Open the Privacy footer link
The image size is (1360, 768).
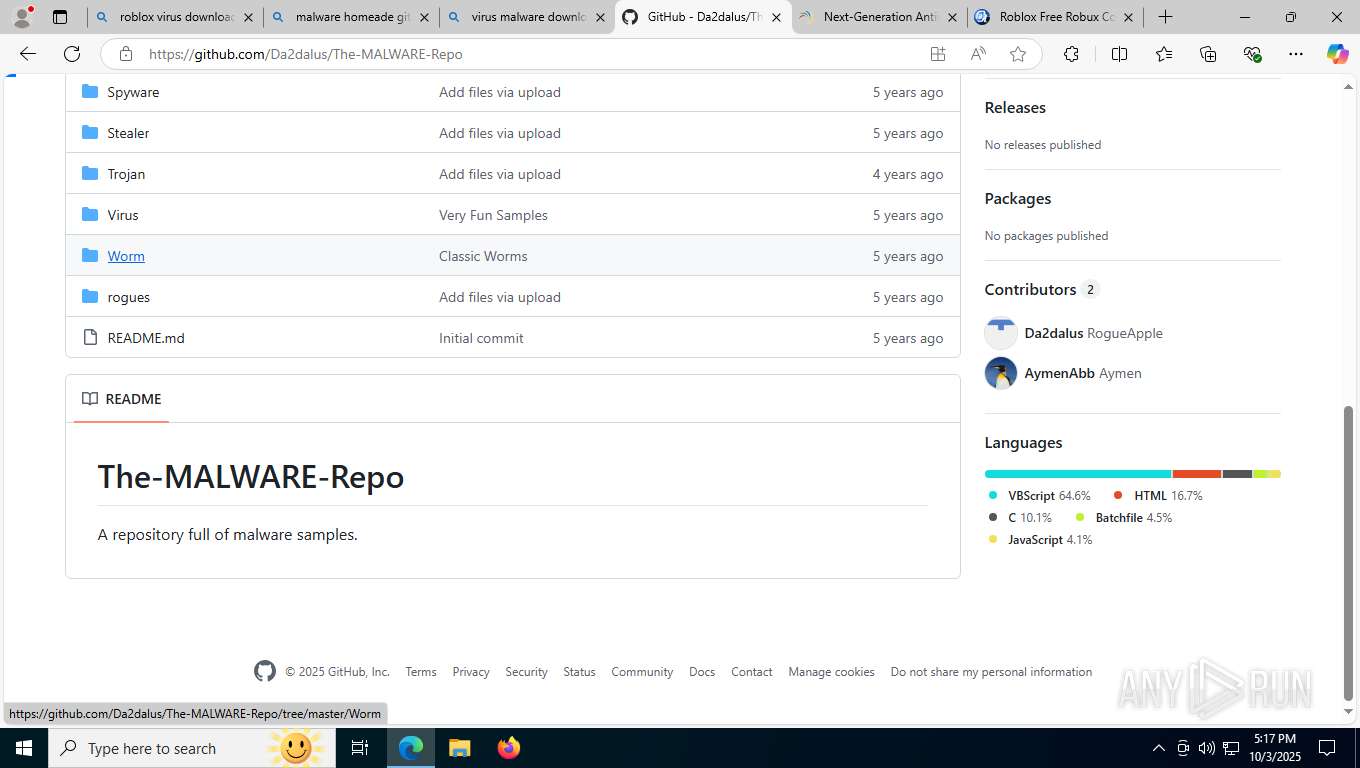coord(471,672)
